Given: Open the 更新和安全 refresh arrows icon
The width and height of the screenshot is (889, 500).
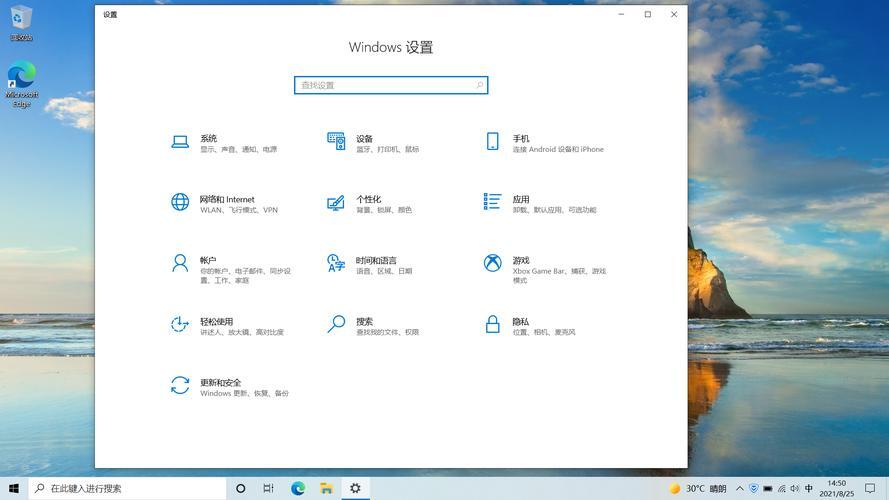Looking at the screenshot, I should pyautogui.click(x=180, y=385).
